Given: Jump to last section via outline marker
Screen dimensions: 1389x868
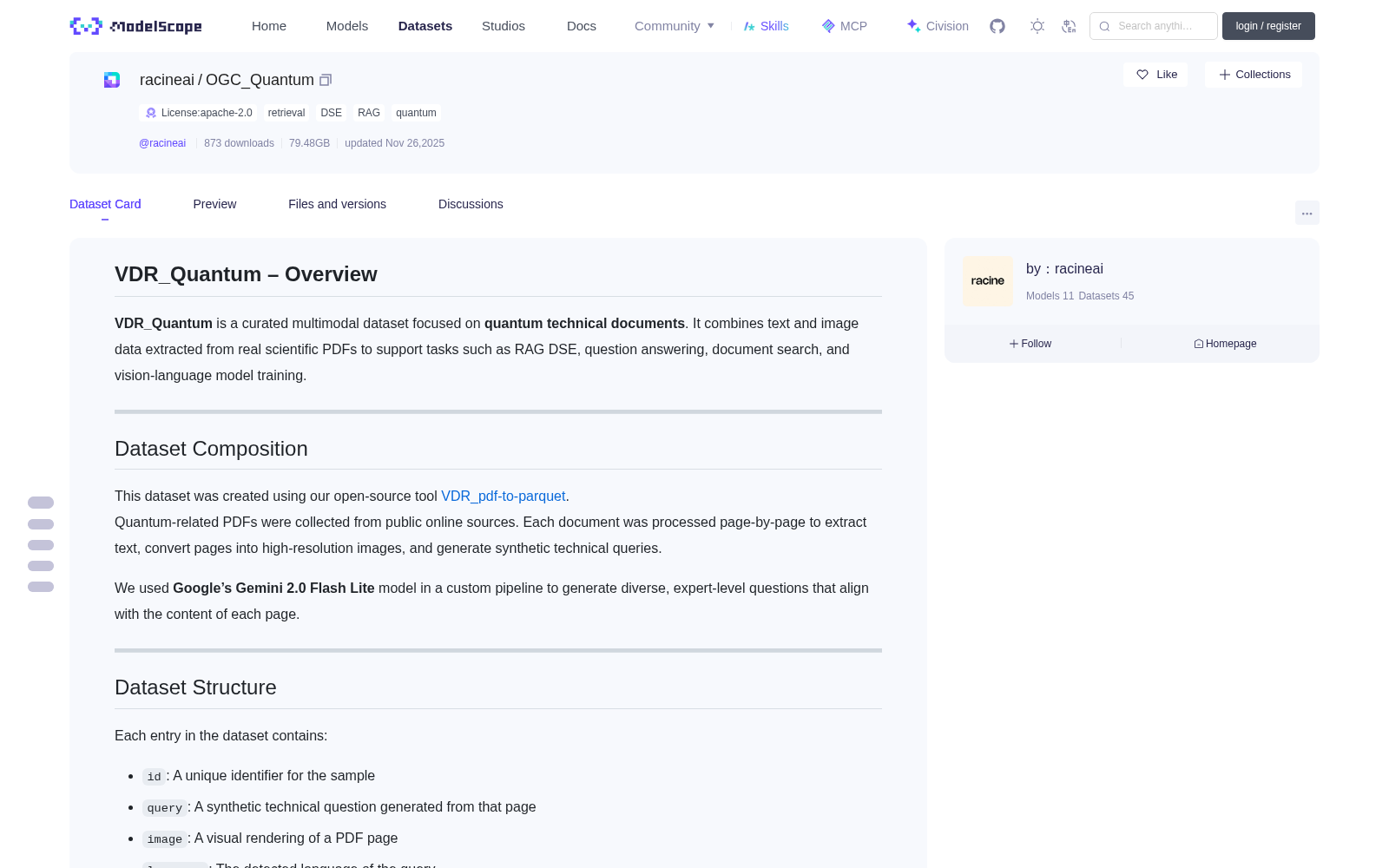Looking at the screenshot, I should (41, 587).
